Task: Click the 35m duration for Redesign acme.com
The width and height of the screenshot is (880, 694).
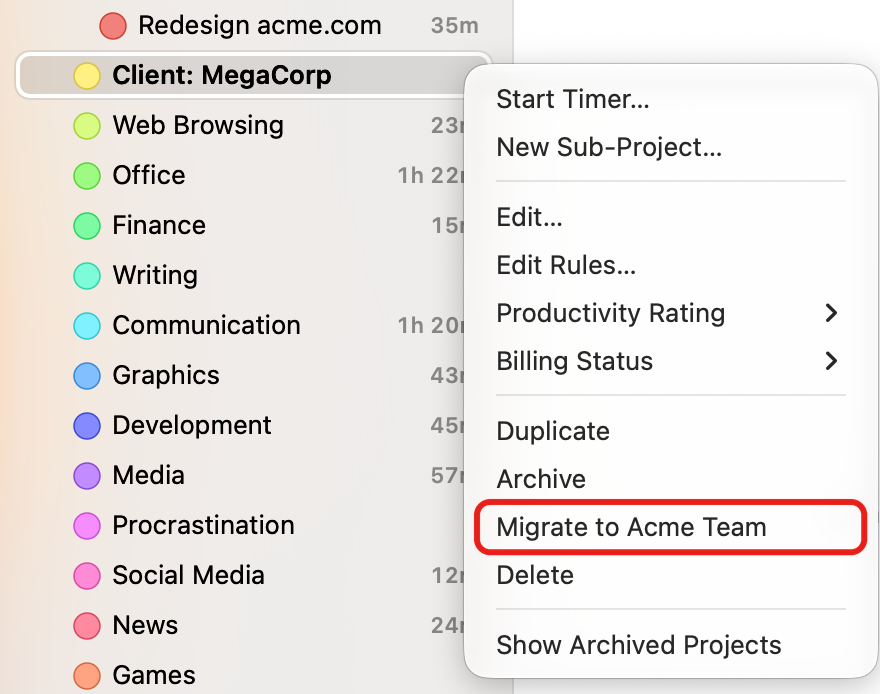Action: tap(455, 26)
